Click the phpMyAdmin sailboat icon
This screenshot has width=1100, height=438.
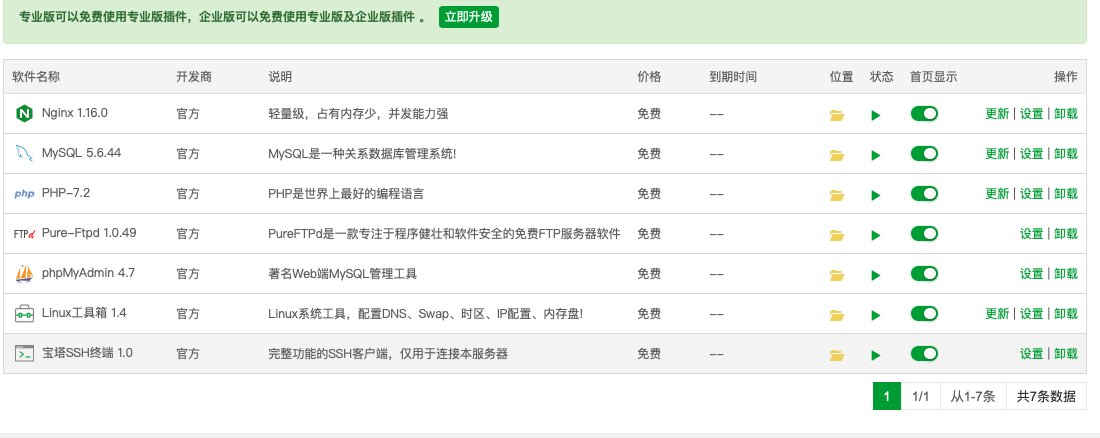tap(25, 274)
